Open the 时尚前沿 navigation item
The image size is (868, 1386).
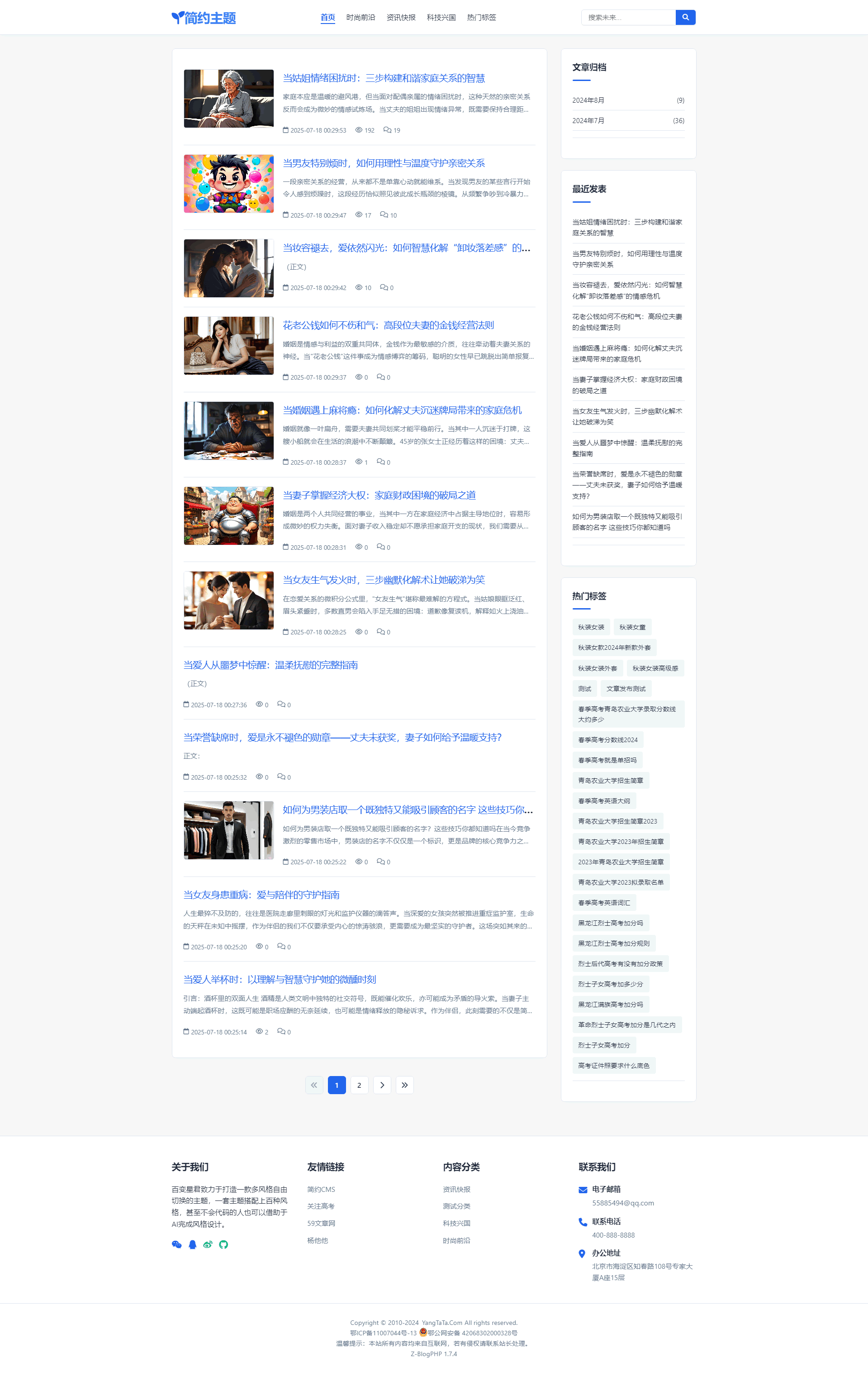[x=360, y=17]
